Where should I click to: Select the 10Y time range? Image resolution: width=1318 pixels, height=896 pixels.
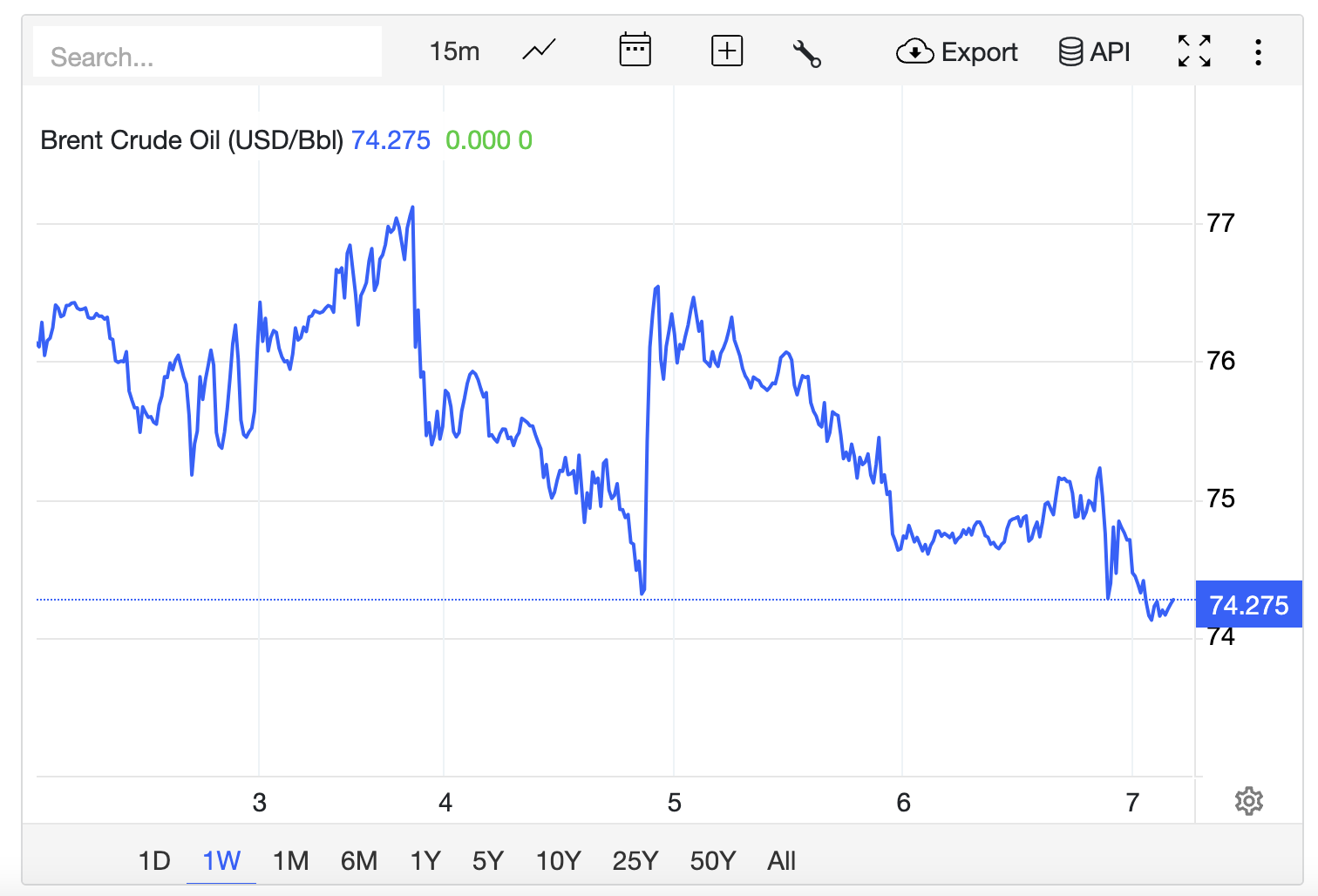click(559, 861)
